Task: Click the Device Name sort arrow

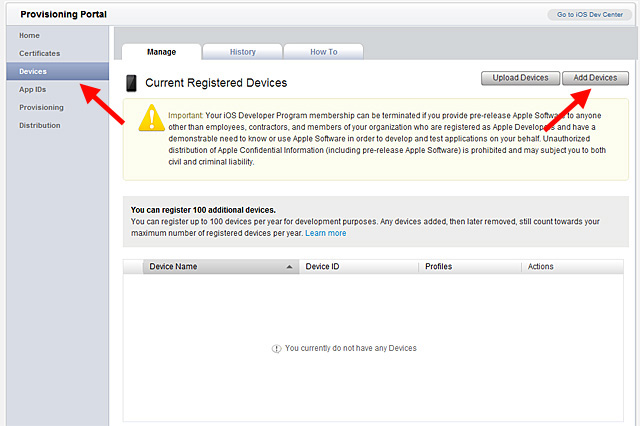Action: click(290, 267)
